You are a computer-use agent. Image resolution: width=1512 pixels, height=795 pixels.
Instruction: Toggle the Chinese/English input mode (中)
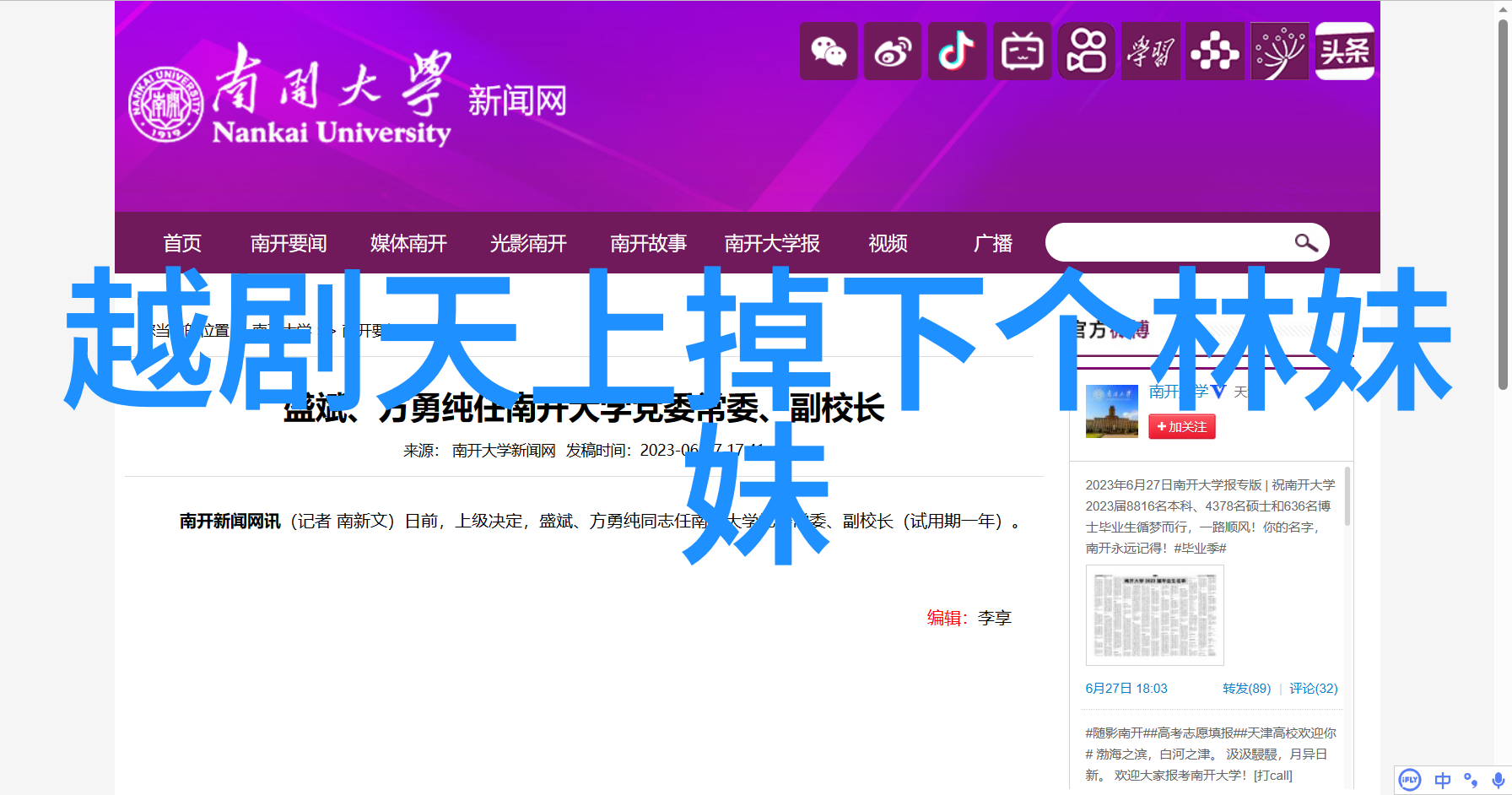pyautogui.click(x=1442, y=780)
